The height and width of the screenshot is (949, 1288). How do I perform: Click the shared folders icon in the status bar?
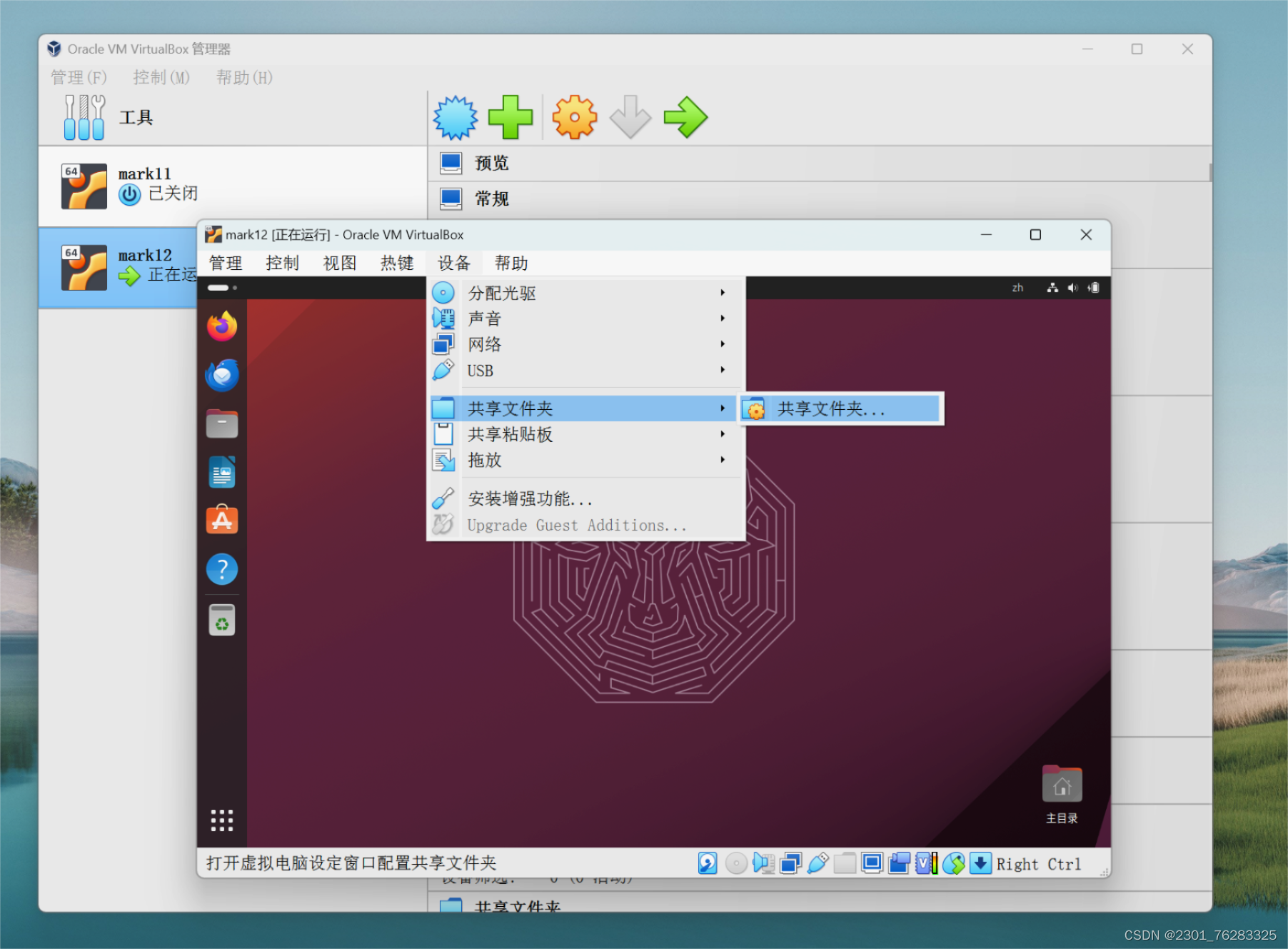[845, 863]
